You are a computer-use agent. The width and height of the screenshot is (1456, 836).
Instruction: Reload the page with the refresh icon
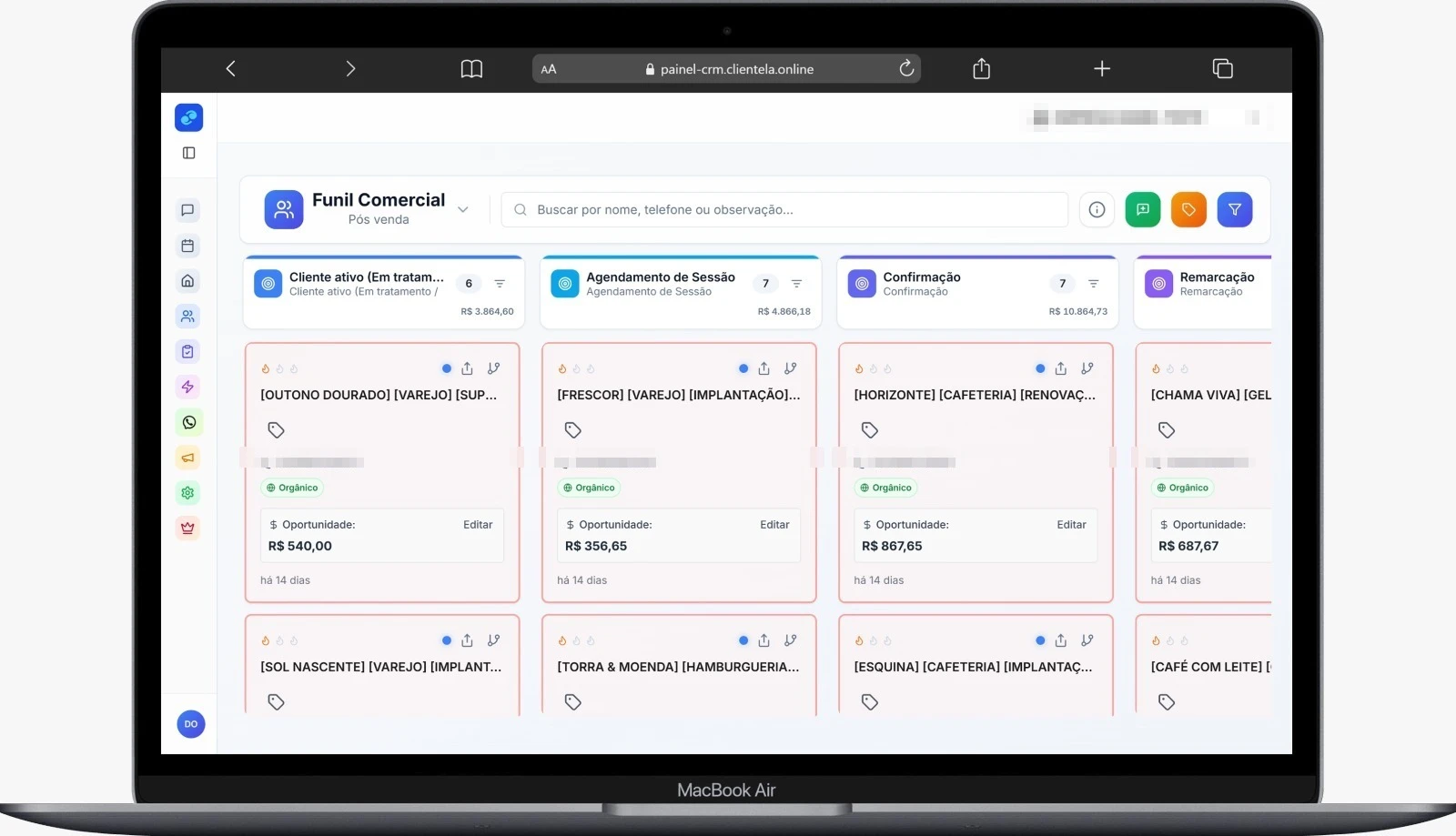pos(906,68)
